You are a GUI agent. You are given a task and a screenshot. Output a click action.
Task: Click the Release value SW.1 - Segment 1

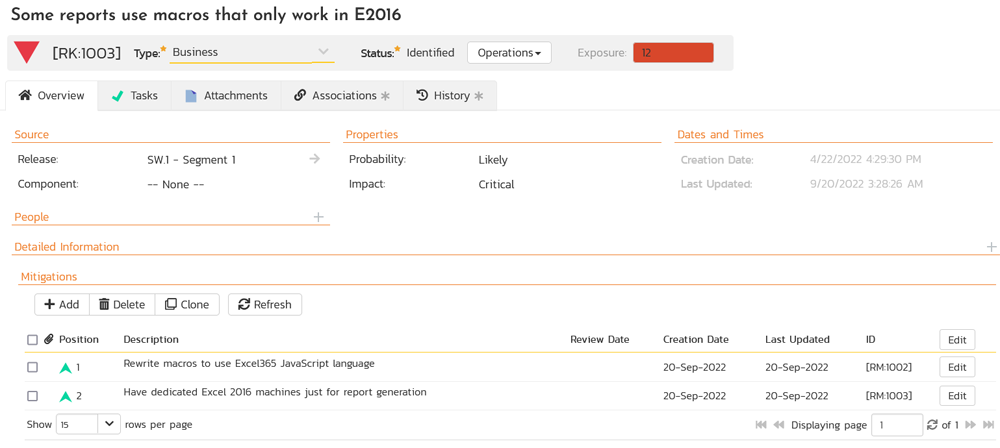point(191,160)
